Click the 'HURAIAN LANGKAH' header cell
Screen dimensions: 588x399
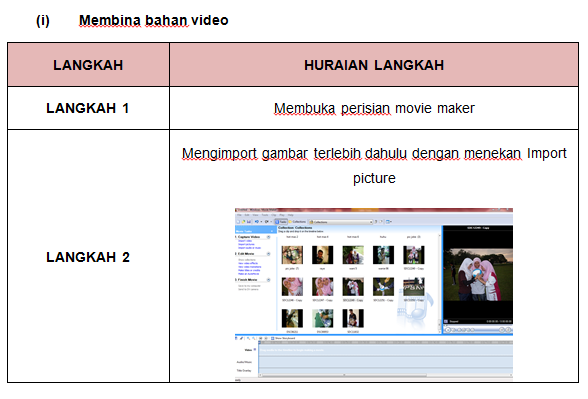point(374,65)
